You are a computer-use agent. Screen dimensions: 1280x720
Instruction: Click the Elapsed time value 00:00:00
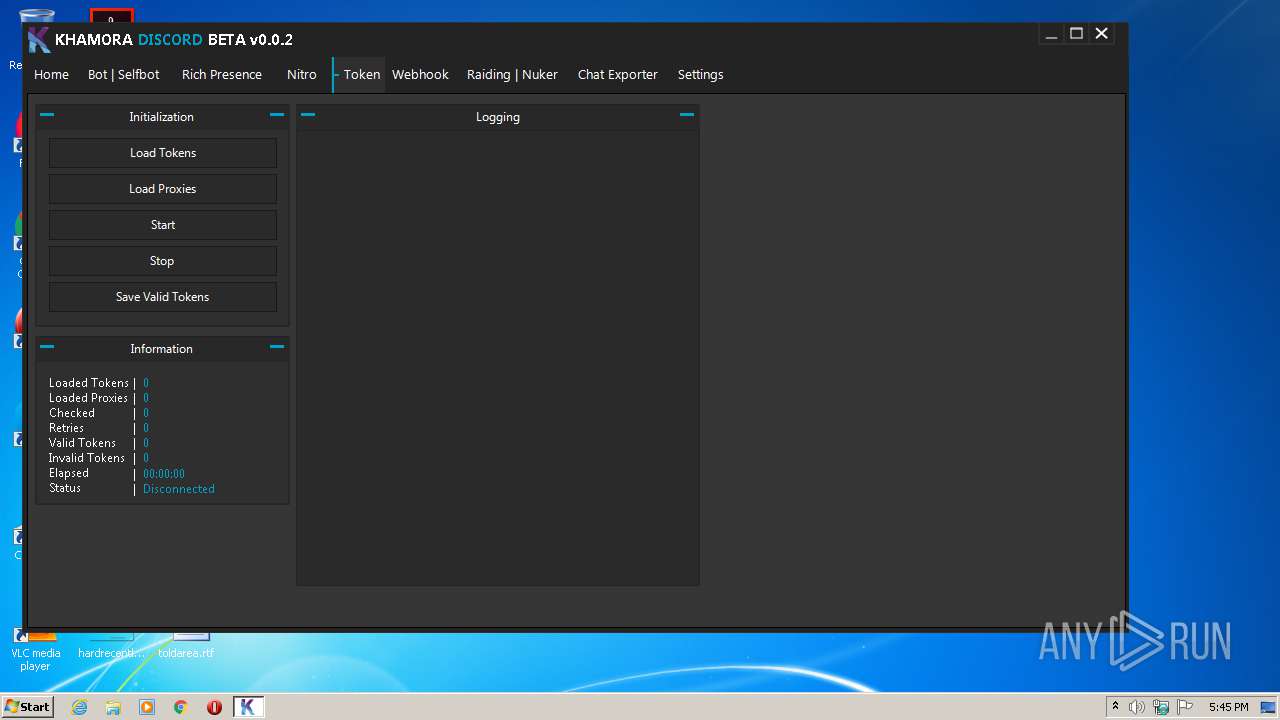164,474
